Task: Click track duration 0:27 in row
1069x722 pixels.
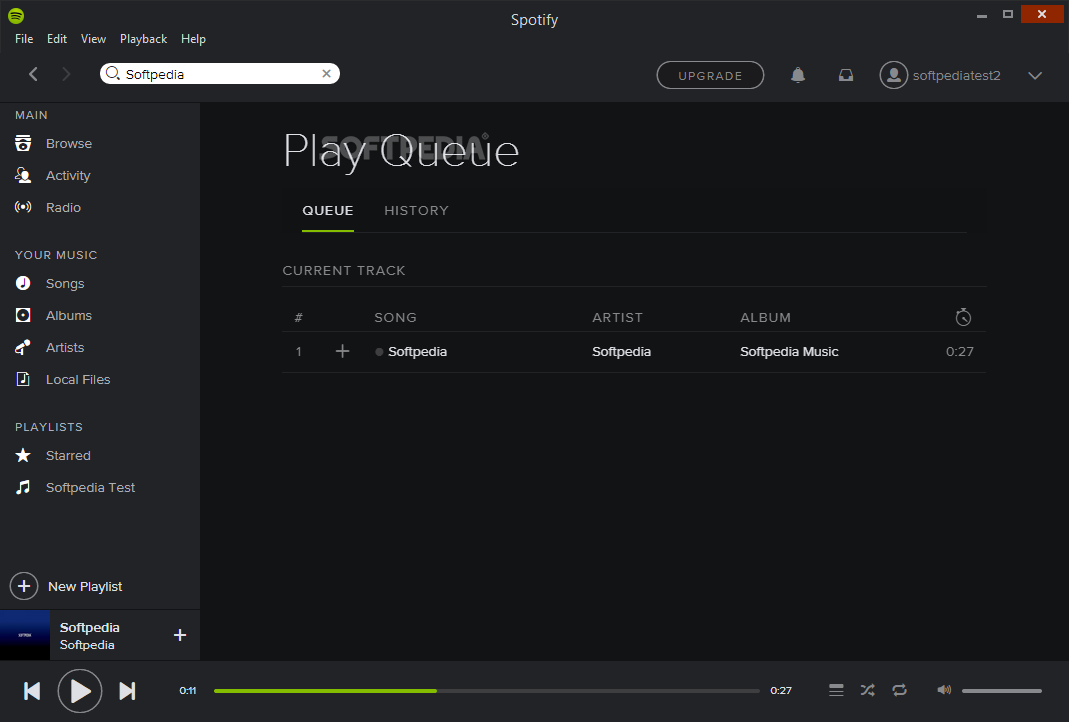Action: point(959,352)
